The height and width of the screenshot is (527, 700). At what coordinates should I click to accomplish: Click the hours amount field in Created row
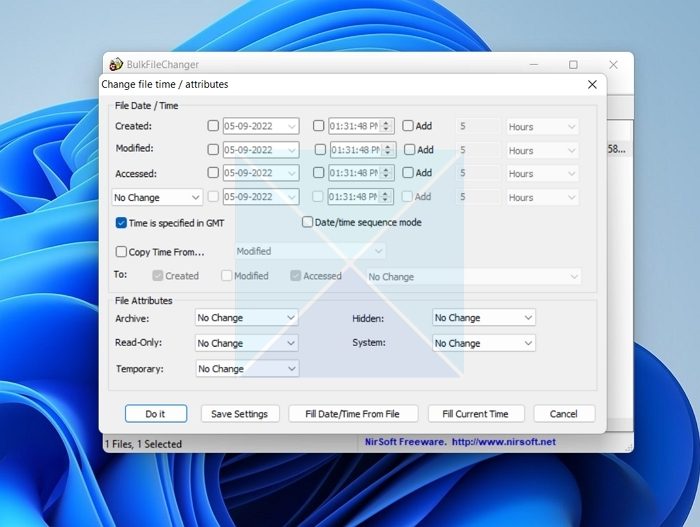pyautogui.click(x=477, y=126)
